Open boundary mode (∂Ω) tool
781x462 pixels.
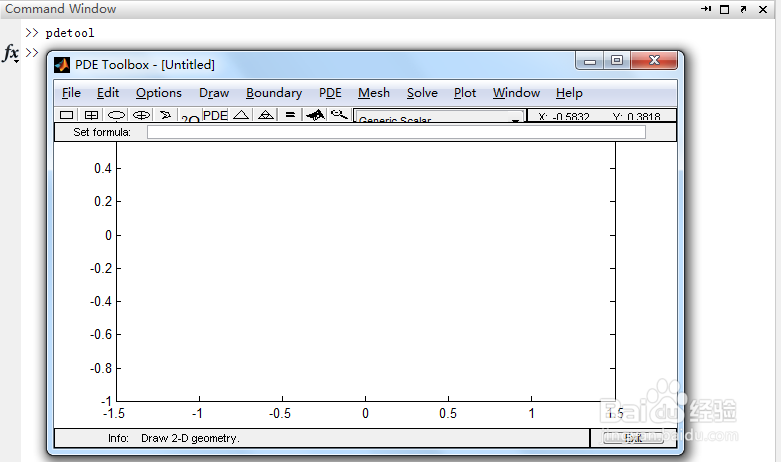click(190, 116)
